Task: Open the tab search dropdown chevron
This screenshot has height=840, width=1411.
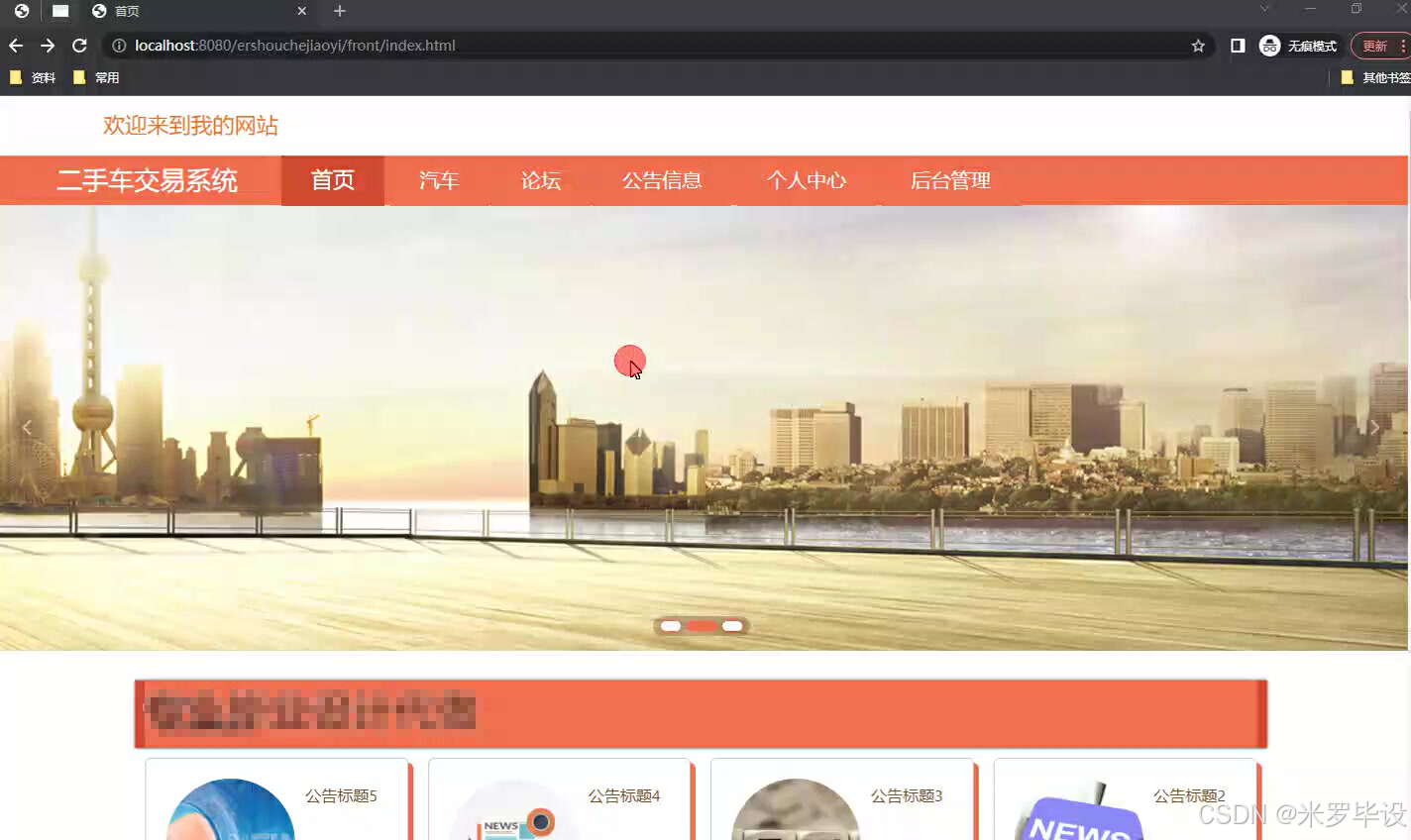Action: point(1264,9)
